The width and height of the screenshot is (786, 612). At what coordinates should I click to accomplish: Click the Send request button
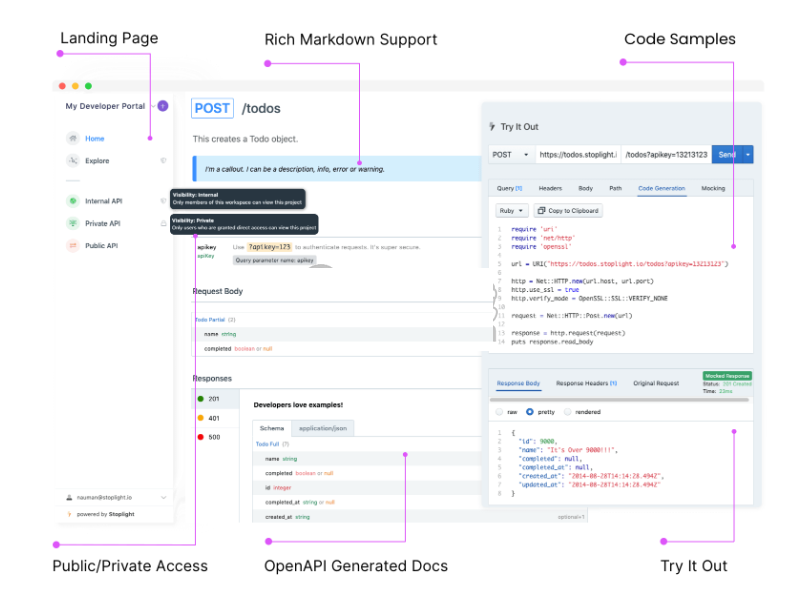point(727,154)
